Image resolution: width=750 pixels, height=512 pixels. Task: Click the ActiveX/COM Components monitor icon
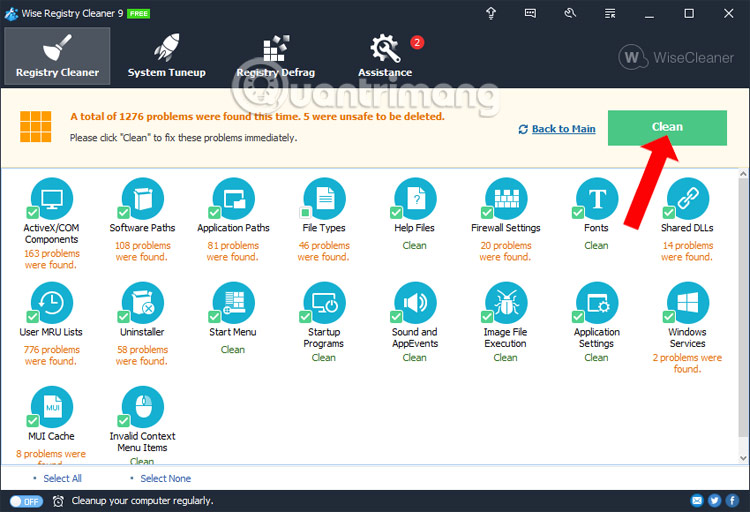pyautogui.click(x=52, y=198)
